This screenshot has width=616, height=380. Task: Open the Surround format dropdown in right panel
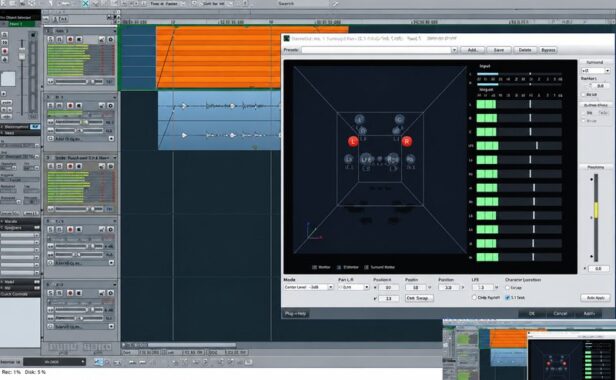(607, 71)
